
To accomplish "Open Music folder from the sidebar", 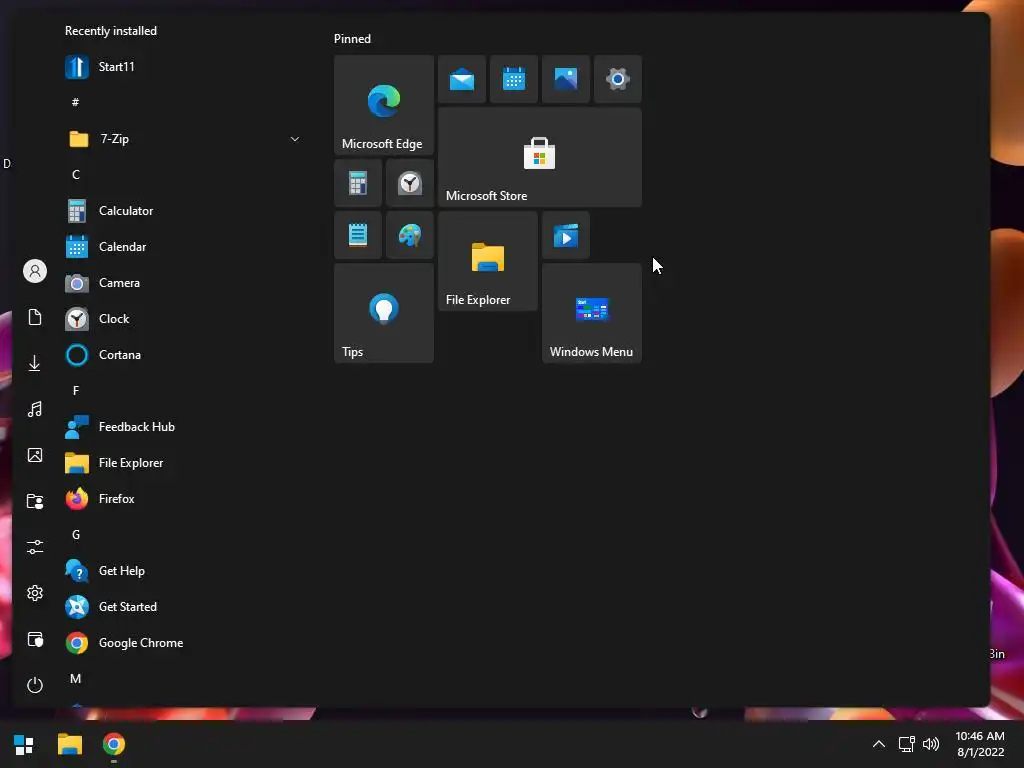I will [35, 409].
